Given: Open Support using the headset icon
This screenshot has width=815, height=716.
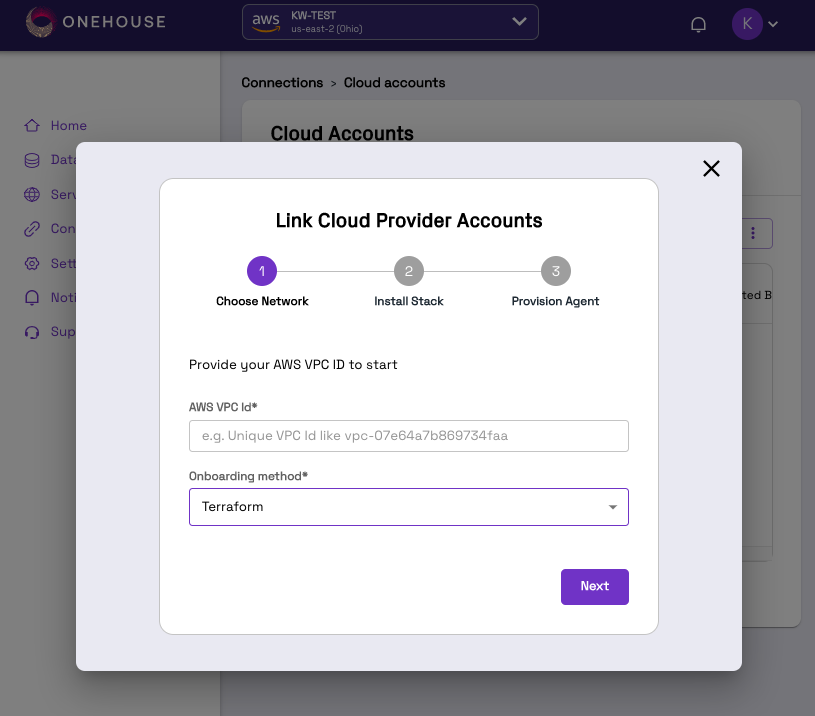Looking at the screenshot, I should pos(31,331).
